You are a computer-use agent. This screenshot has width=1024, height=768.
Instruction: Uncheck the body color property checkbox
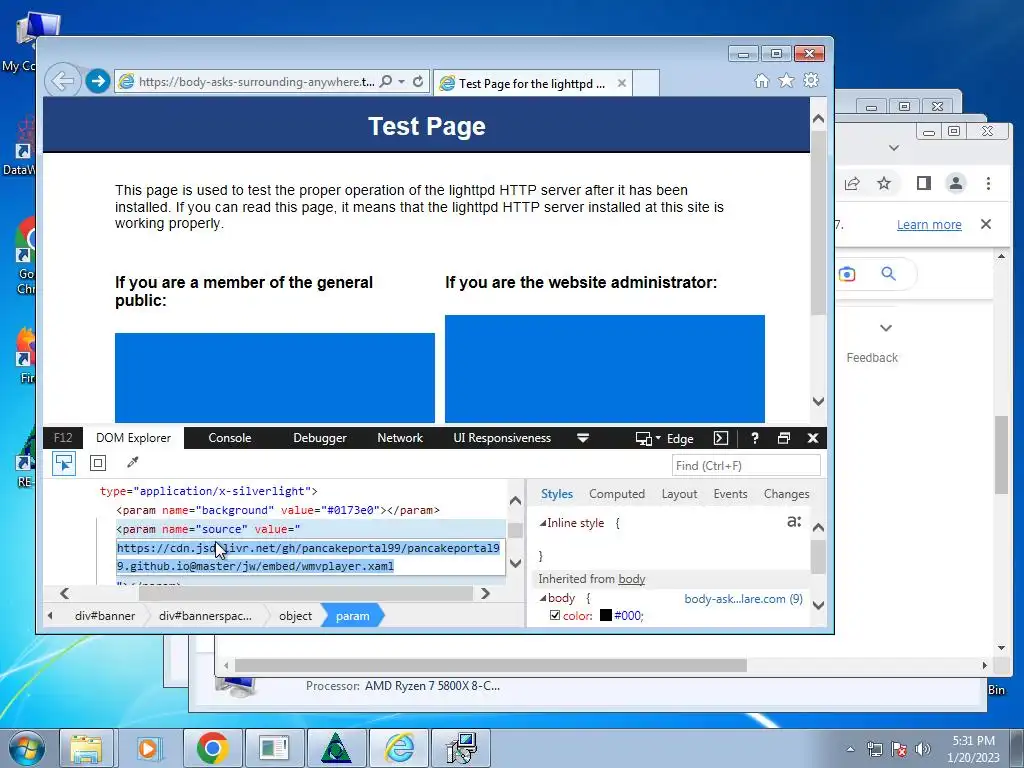pyautogui.click(x=555, y=615)
